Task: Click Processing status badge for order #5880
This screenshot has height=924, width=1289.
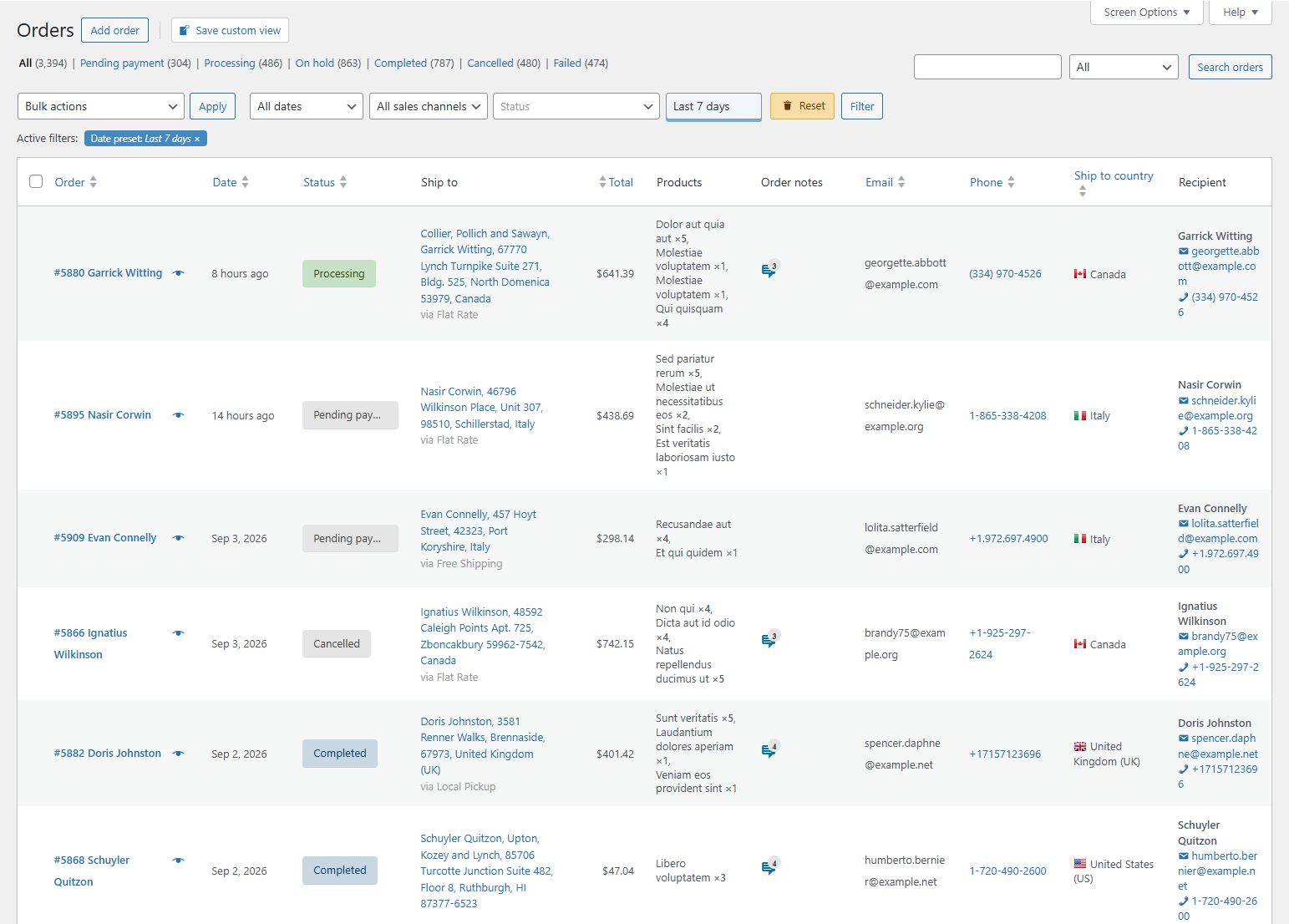Action: pyautogui.click(x=339, y=274)
